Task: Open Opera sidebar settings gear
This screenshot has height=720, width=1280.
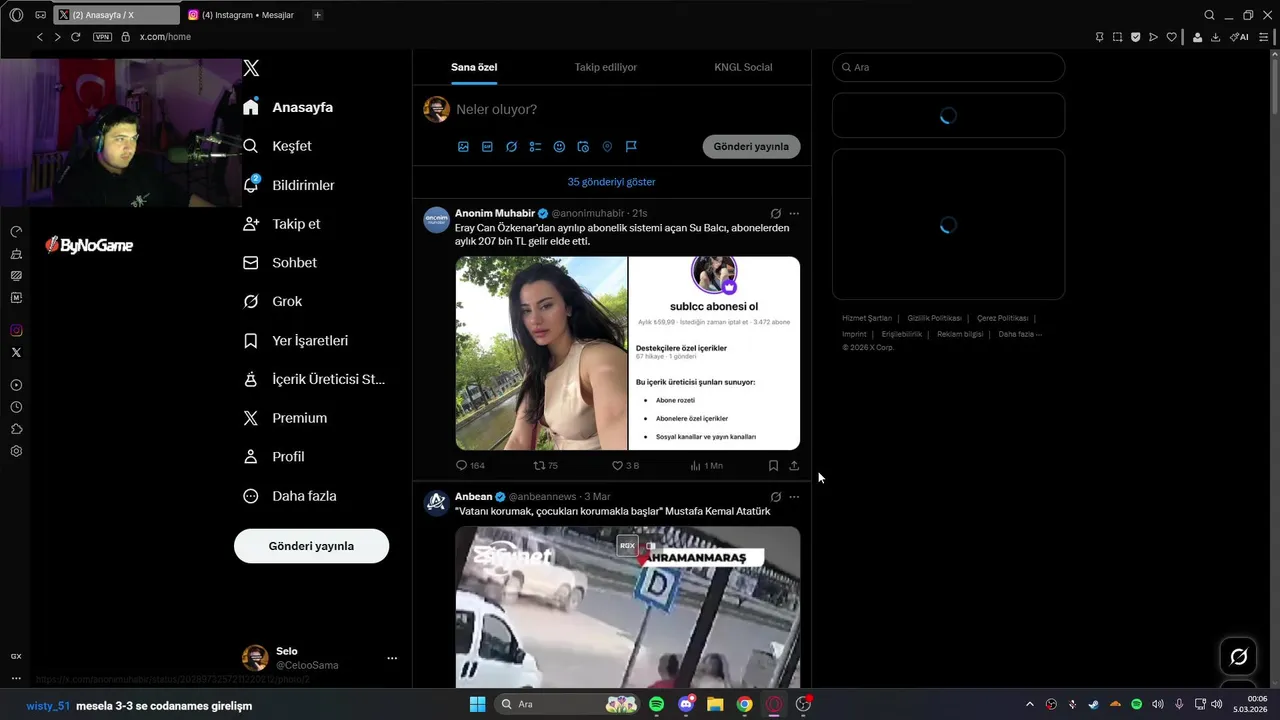Action: [x=16, y=451]
